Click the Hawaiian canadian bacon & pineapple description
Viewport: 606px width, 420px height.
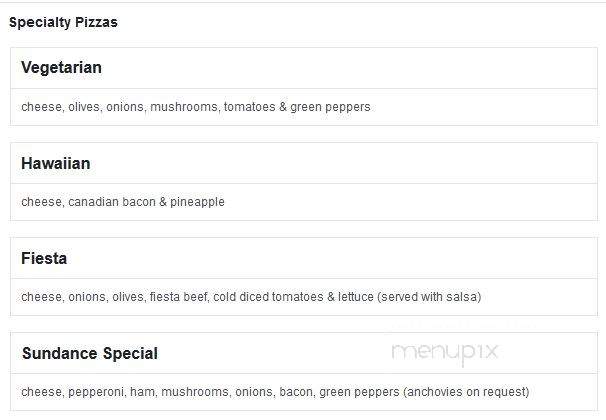123,202
